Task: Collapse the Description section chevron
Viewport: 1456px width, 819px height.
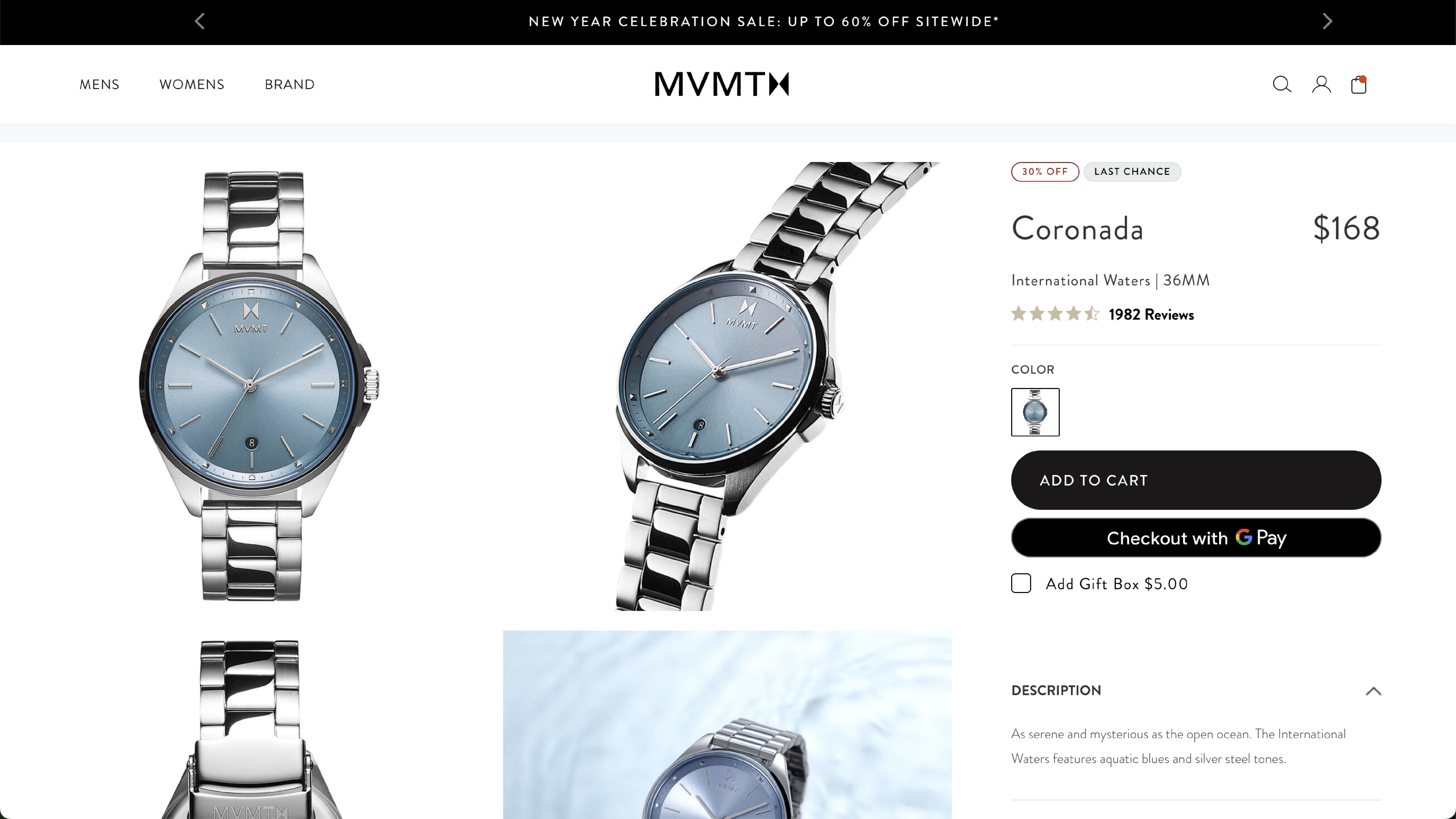Action: [x=1373, y=691]
